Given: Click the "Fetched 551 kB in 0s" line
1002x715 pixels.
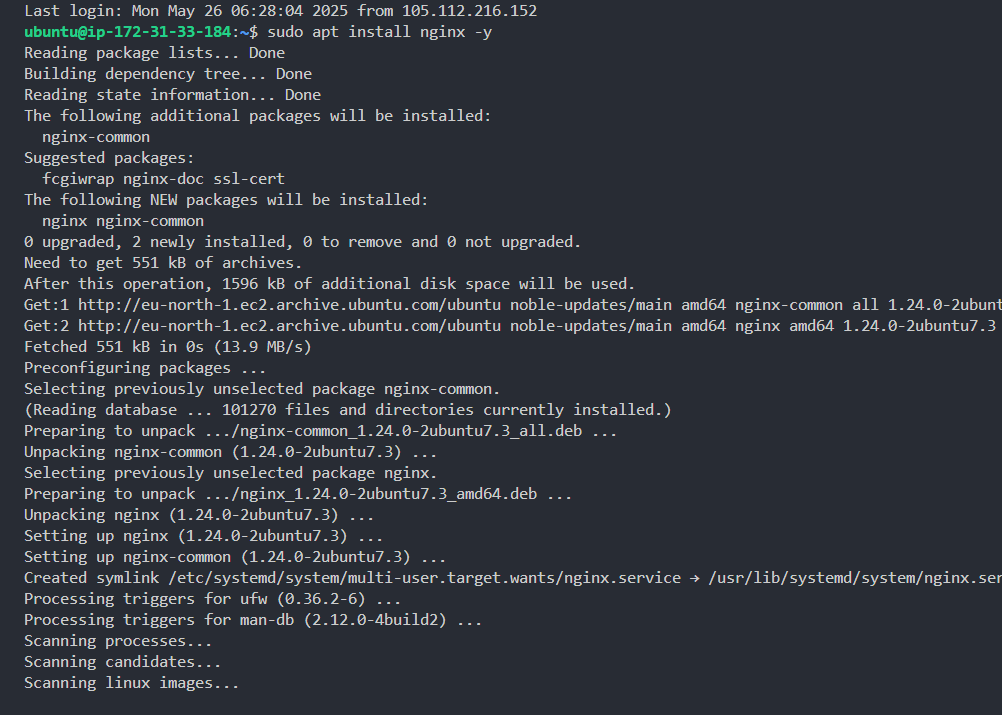Looking at the screenshot, I should [168, 347].
